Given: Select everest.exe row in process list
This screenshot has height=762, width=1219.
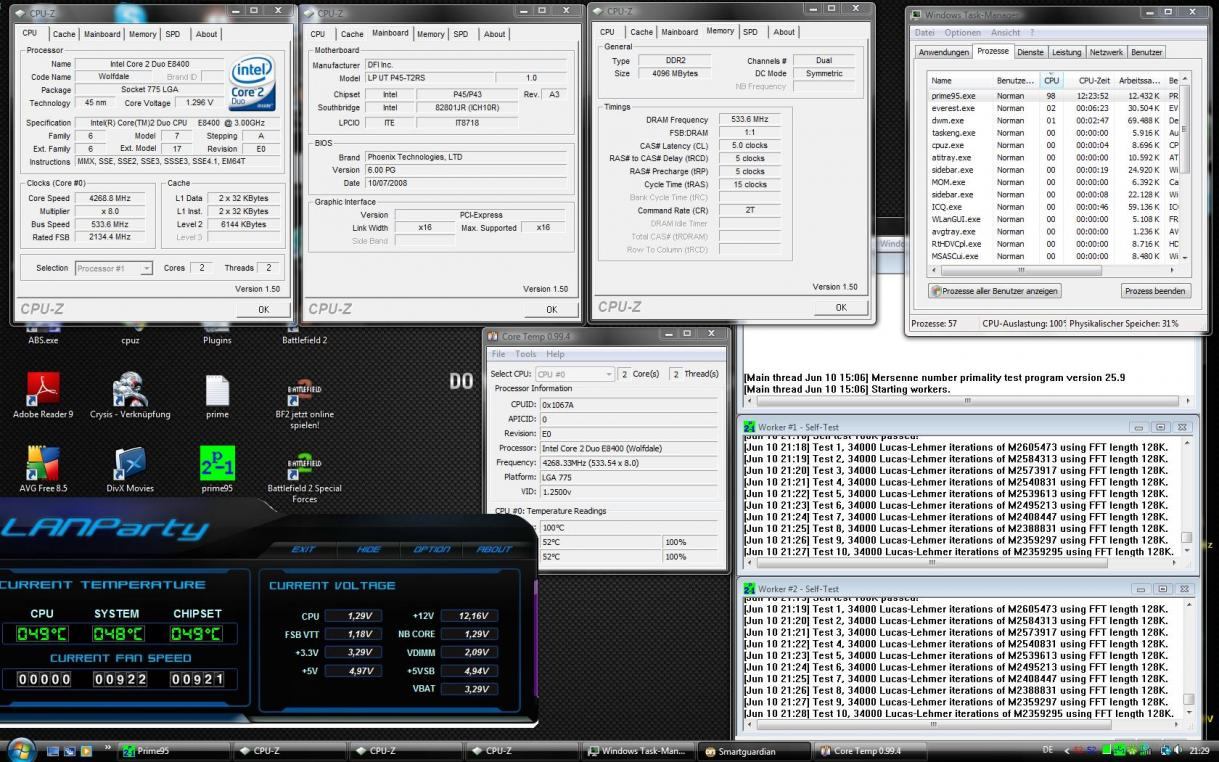Looking at the screenshot, I should pos(1052,108).
